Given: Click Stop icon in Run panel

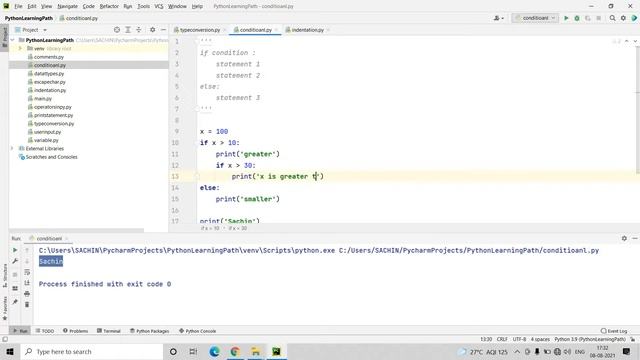Looking at the screenshot, I should pos(15,274).
